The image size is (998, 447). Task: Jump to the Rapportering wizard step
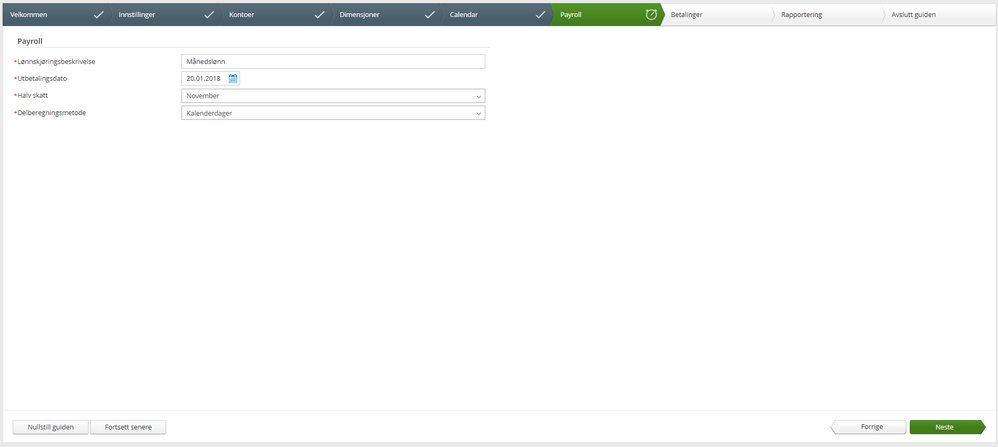coord(827,15)
